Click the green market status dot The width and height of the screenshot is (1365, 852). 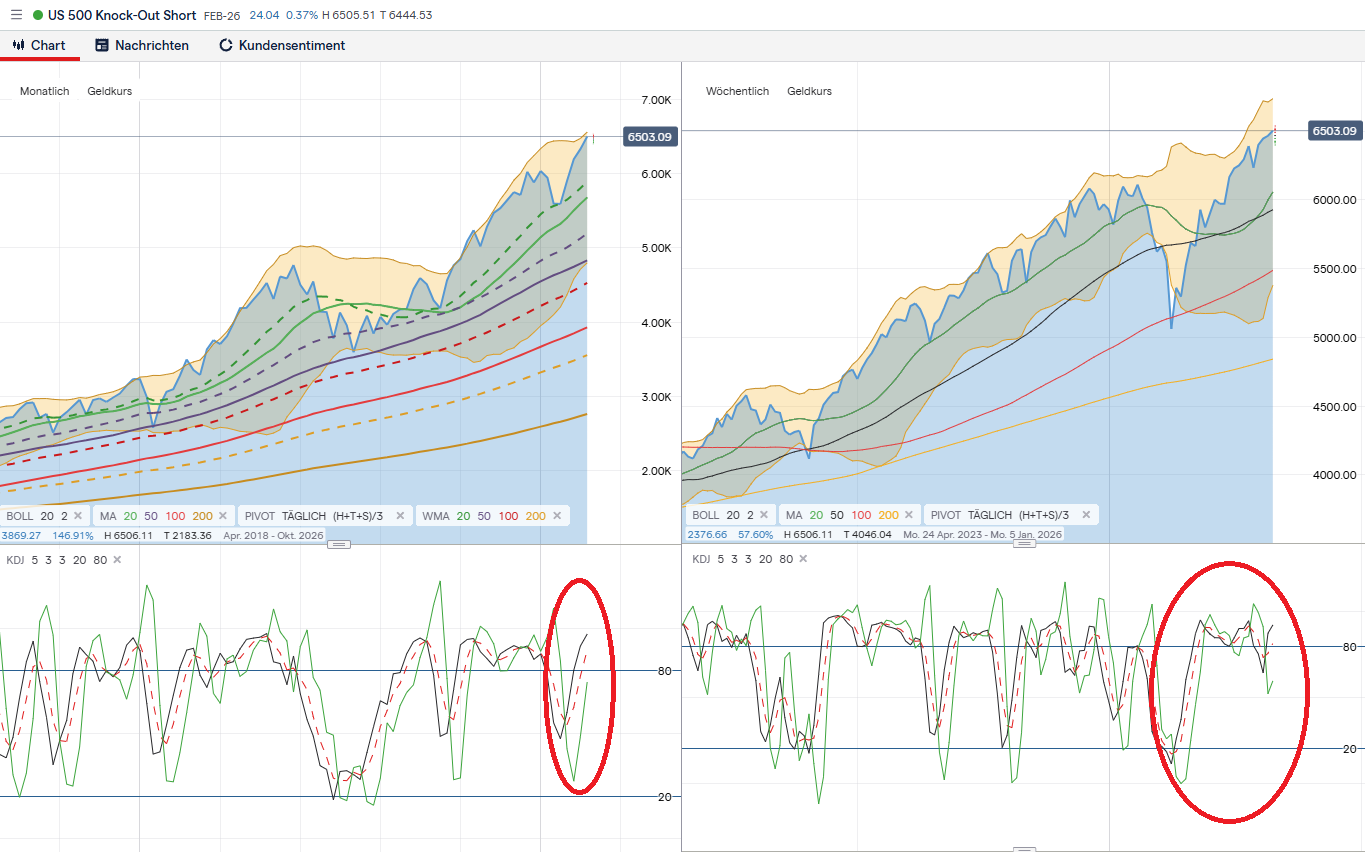(38, 15)
